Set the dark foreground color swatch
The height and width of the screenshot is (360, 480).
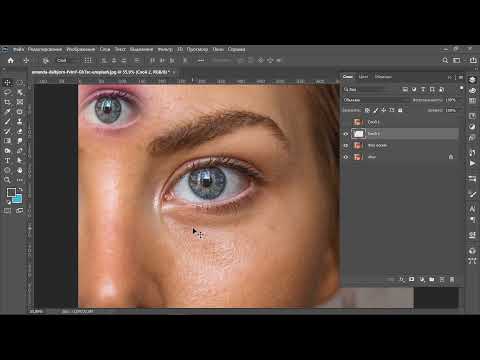coord(11,192)
